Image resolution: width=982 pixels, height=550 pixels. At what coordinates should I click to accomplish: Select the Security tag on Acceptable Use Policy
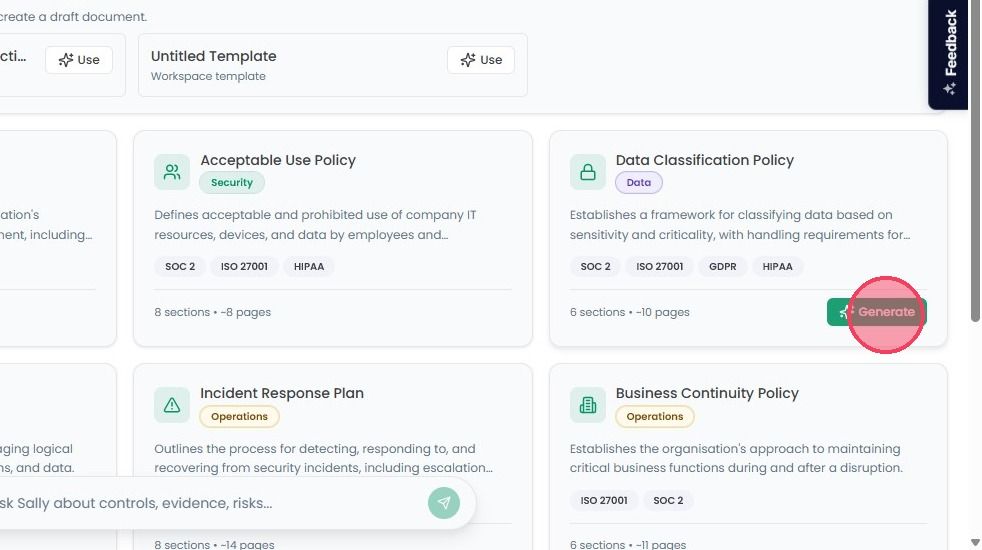coord(232,182)
